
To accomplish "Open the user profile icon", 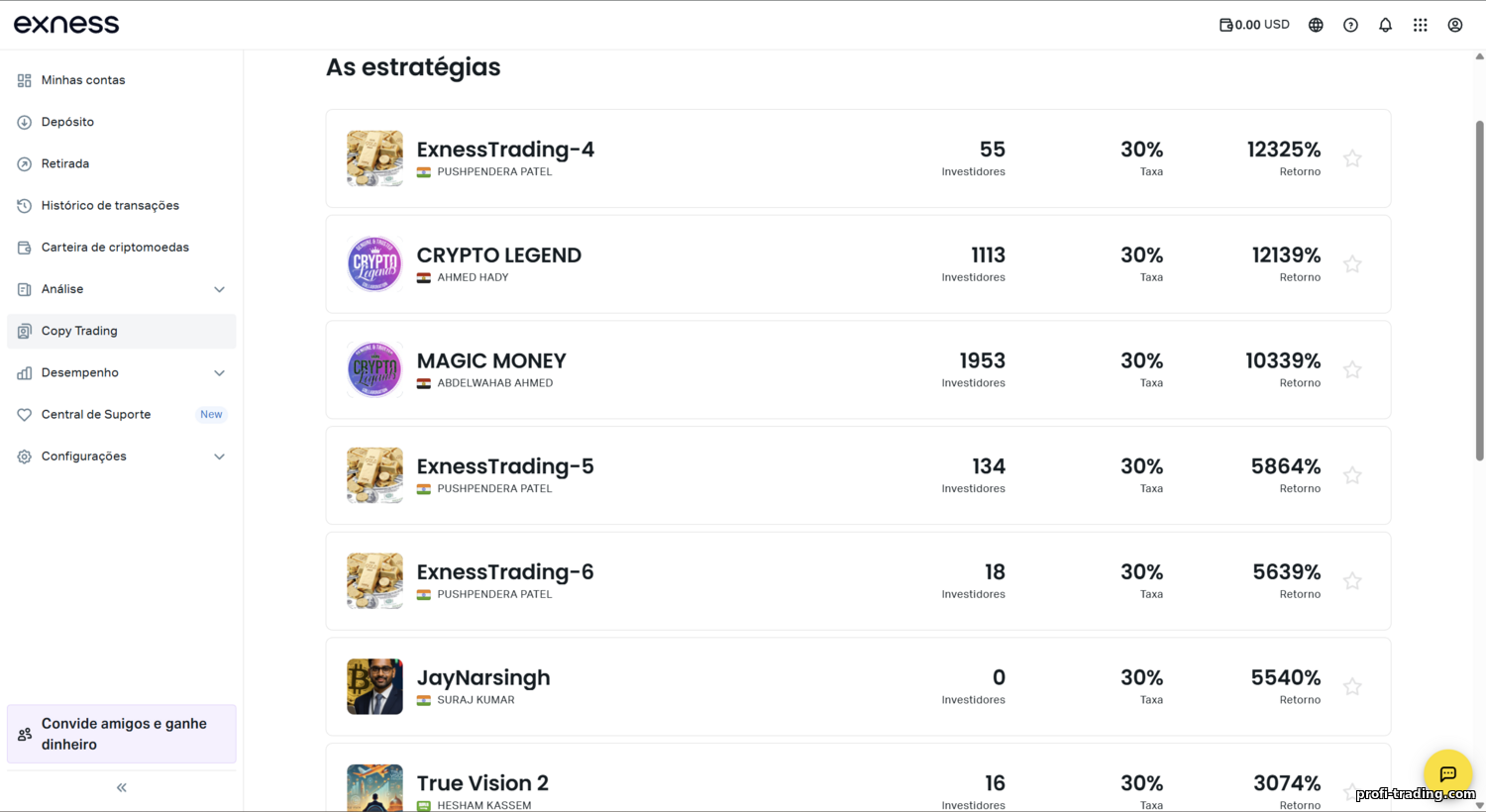I will (1454, 25).
